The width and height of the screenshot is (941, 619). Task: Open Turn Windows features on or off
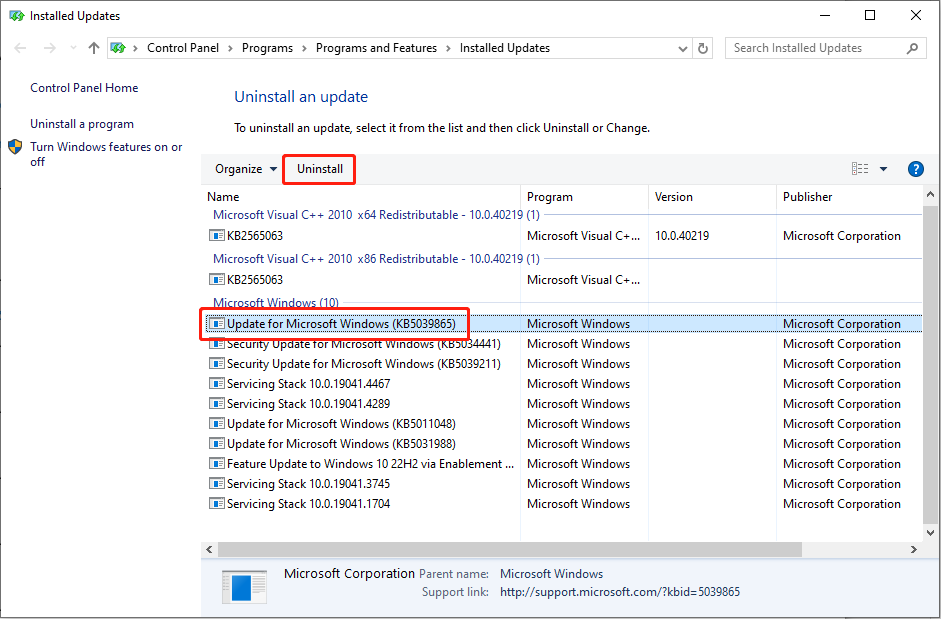coord(106,154)
